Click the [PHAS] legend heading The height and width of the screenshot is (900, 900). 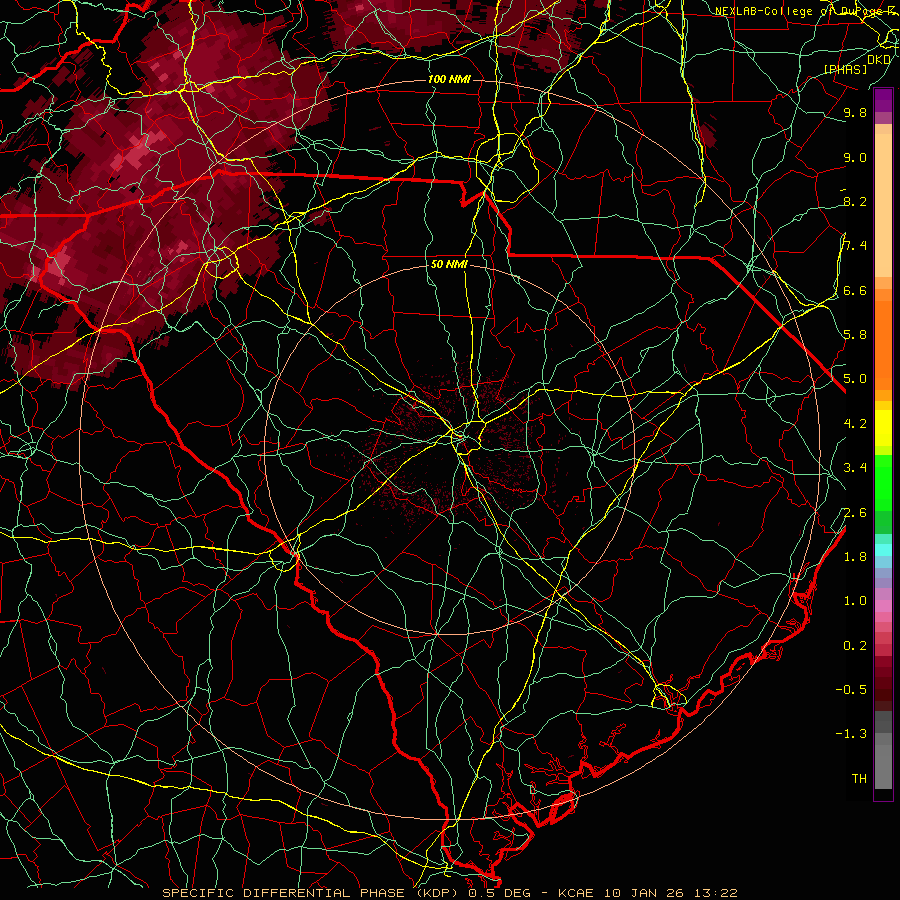click(x=846, y=69)
